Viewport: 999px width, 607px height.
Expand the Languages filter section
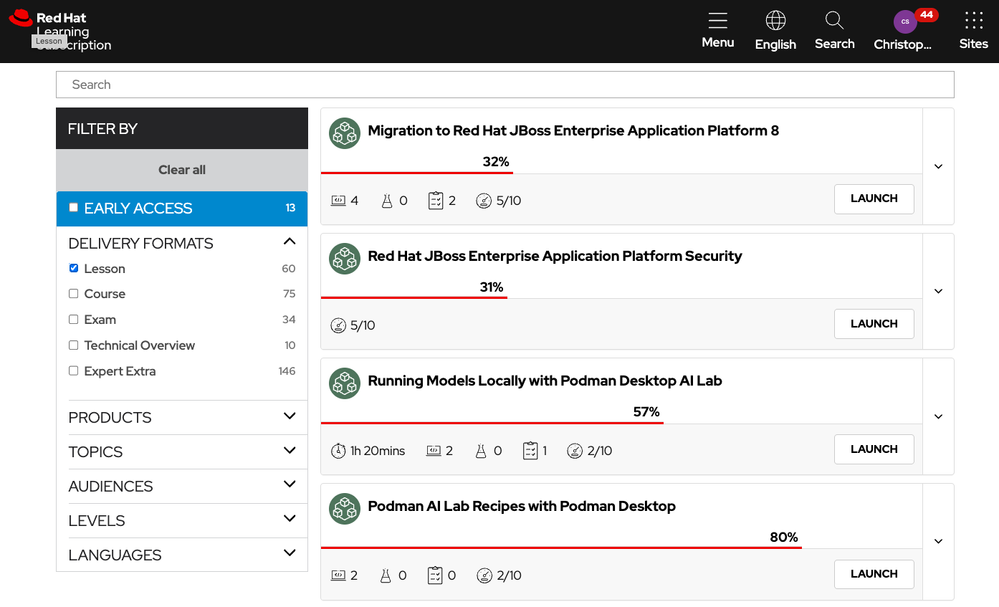click(289, 554)
